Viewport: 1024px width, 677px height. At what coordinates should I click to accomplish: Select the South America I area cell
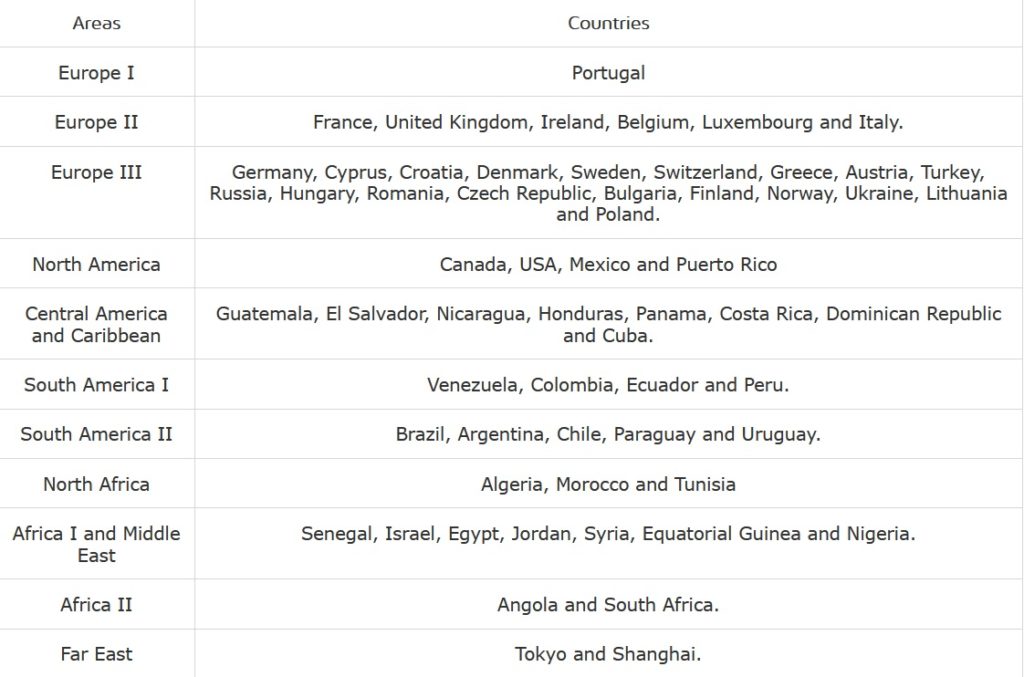pyautogui.click(x=96, y=385)
